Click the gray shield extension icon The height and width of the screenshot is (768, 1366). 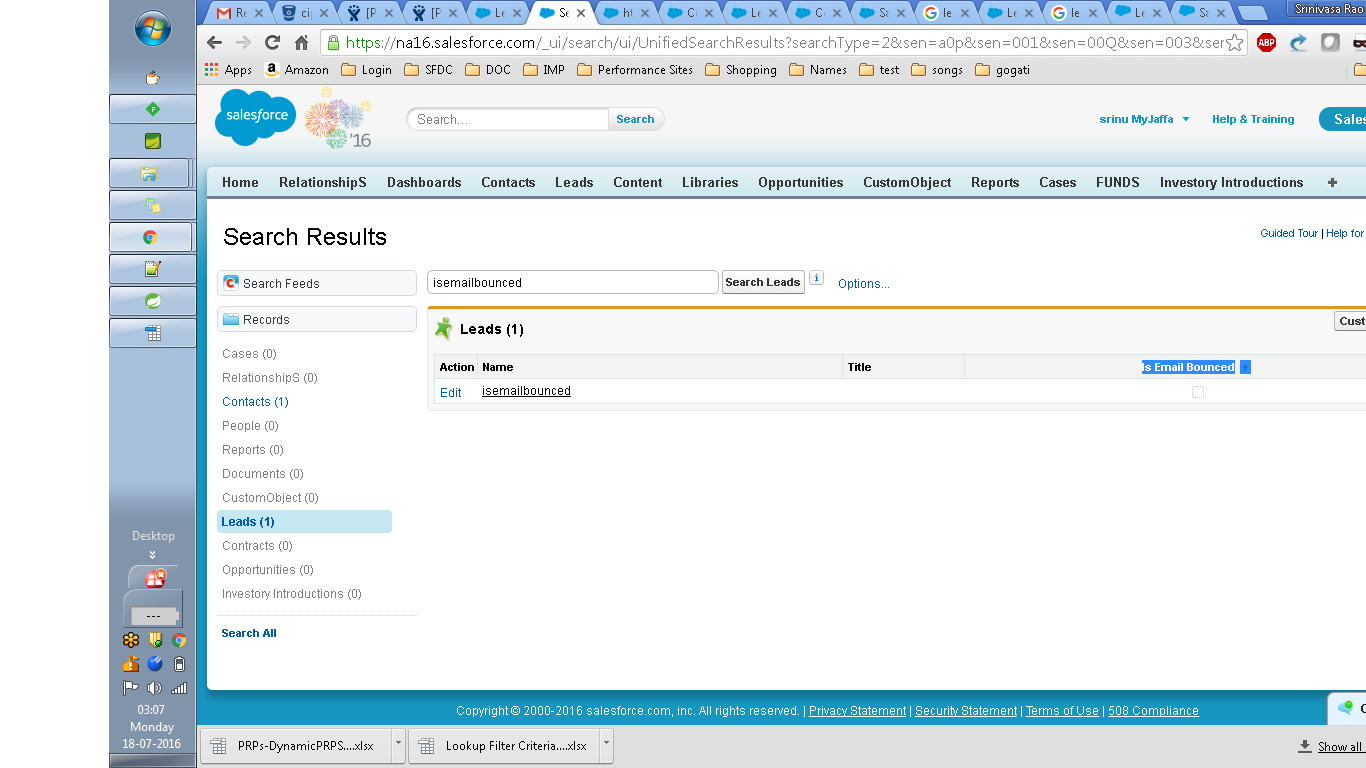pyautogui.click(x=1330, y=43)
